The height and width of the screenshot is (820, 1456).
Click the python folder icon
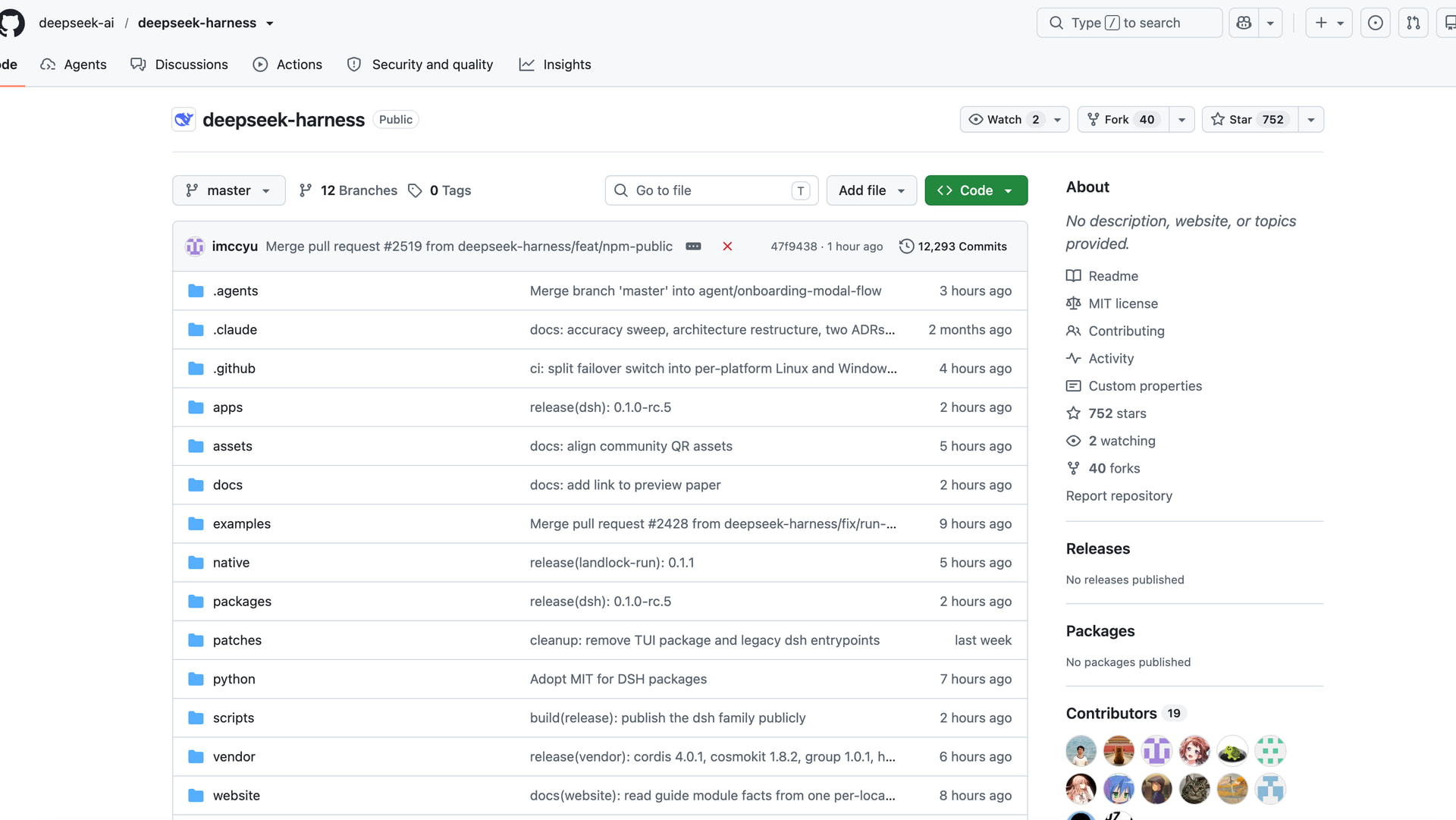[196, 679]
